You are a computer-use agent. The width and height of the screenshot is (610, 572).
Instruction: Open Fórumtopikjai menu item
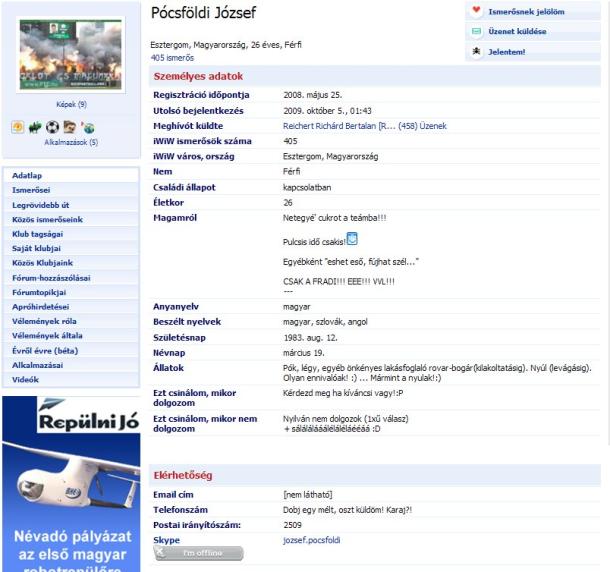tap(71, 292)
